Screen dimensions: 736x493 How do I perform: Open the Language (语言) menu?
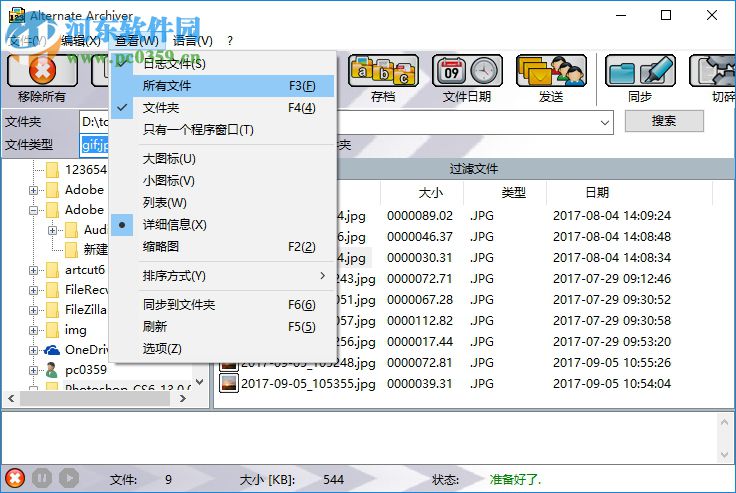192,41
